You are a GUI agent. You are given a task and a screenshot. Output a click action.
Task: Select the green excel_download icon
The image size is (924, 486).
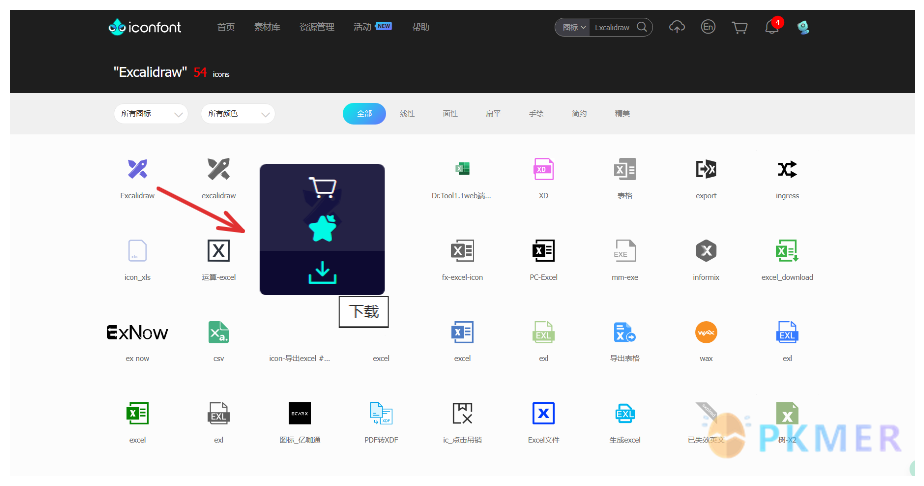(x=787, y=251)
